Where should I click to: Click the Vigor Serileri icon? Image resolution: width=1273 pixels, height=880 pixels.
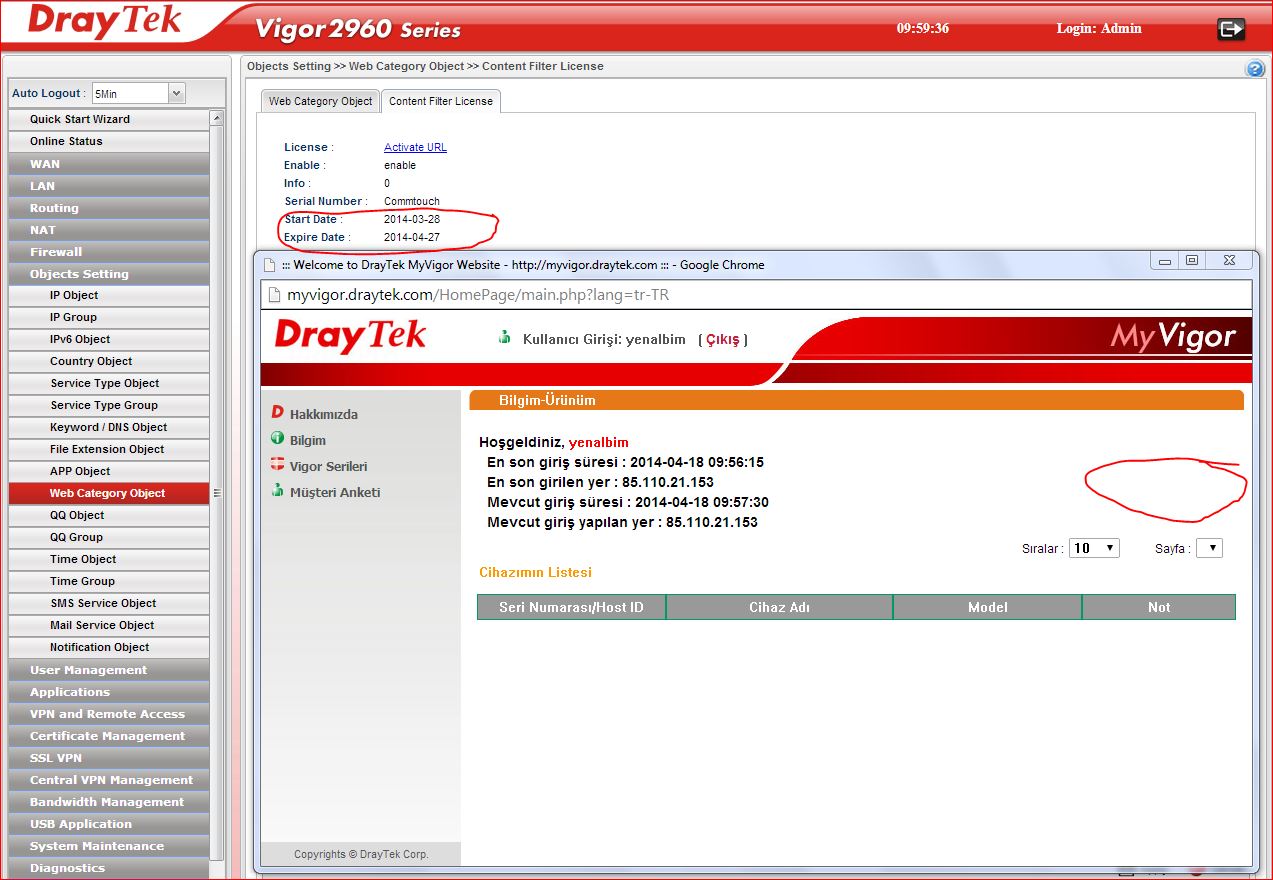coord(277,465)
